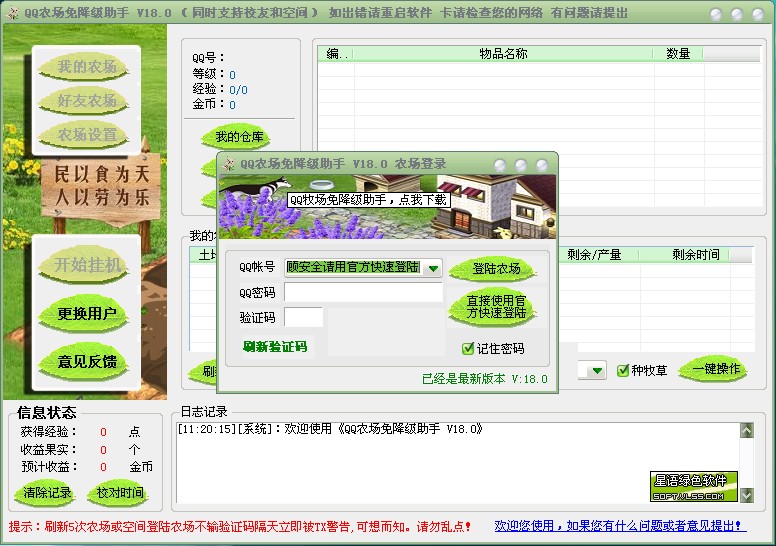Click QQ牧场免降级助手 download banner text
Viewport: 776px width, 546px height.
(369, 199)
